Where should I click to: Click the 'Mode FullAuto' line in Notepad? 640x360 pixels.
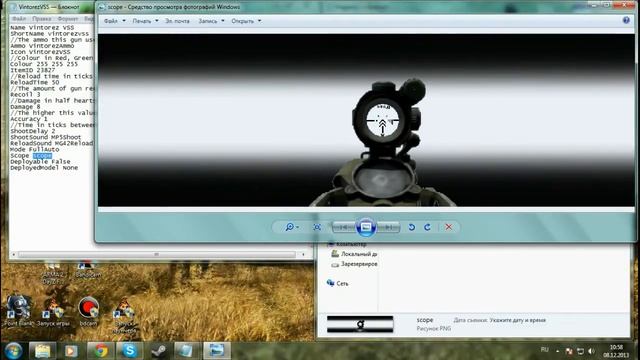[x=35, y=149]
